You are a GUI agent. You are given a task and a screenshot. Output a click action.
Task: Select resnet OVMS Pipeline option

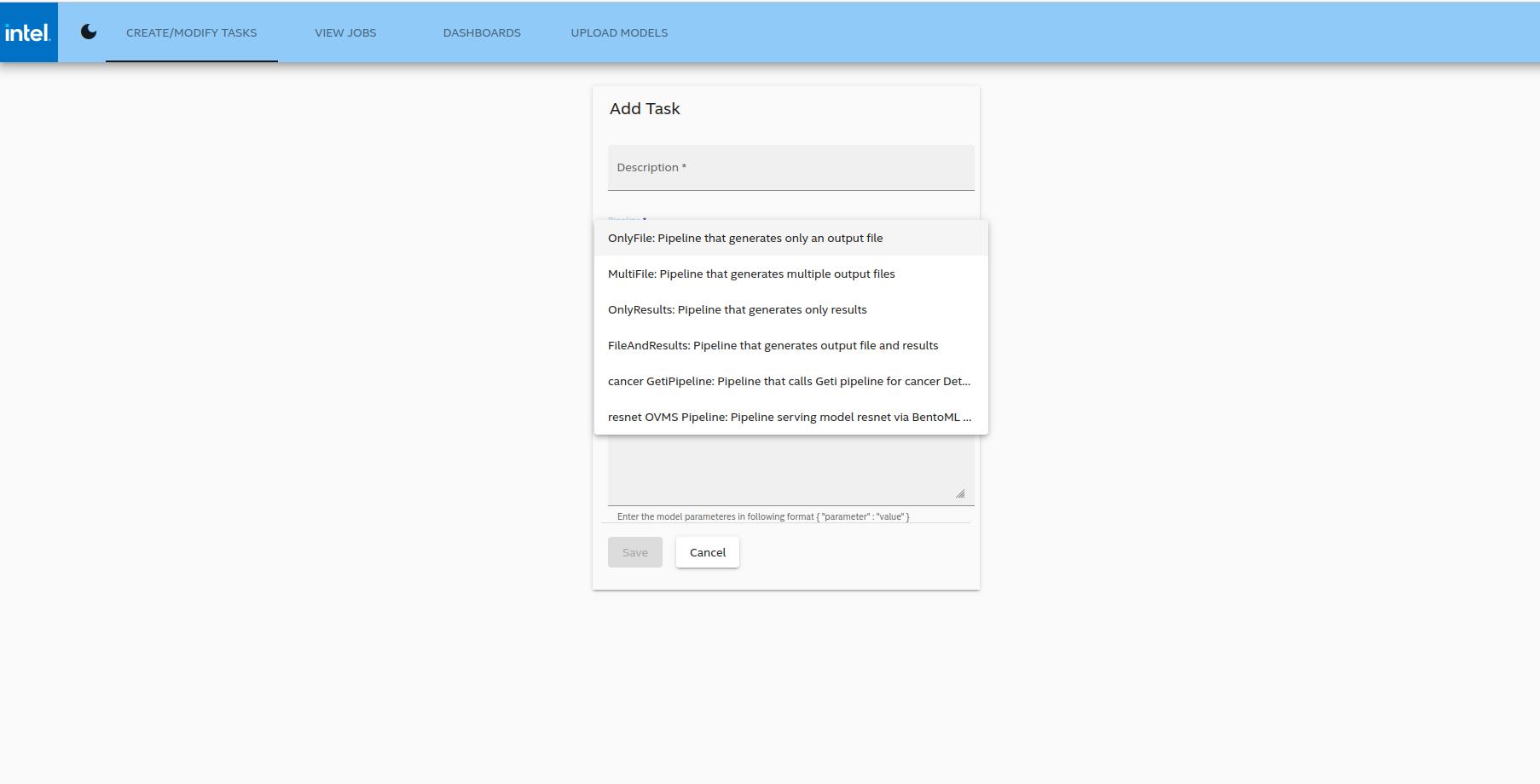click(x=791, y=417)
